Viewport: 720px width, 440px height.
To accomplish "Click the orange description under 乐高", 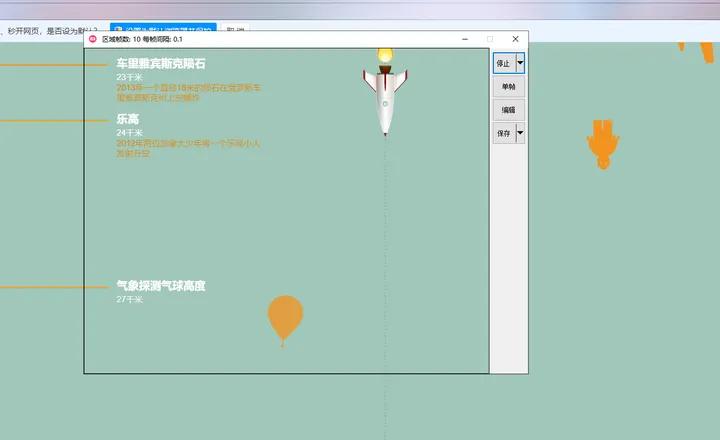I will click(188, 148).
